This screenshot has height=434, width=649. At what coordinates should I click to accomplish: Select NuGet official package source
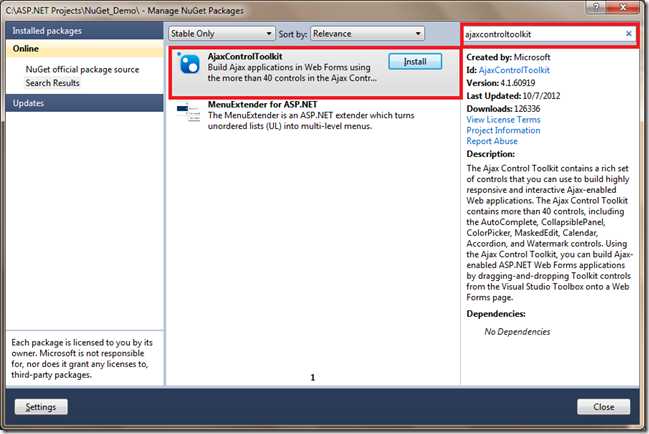82,70
